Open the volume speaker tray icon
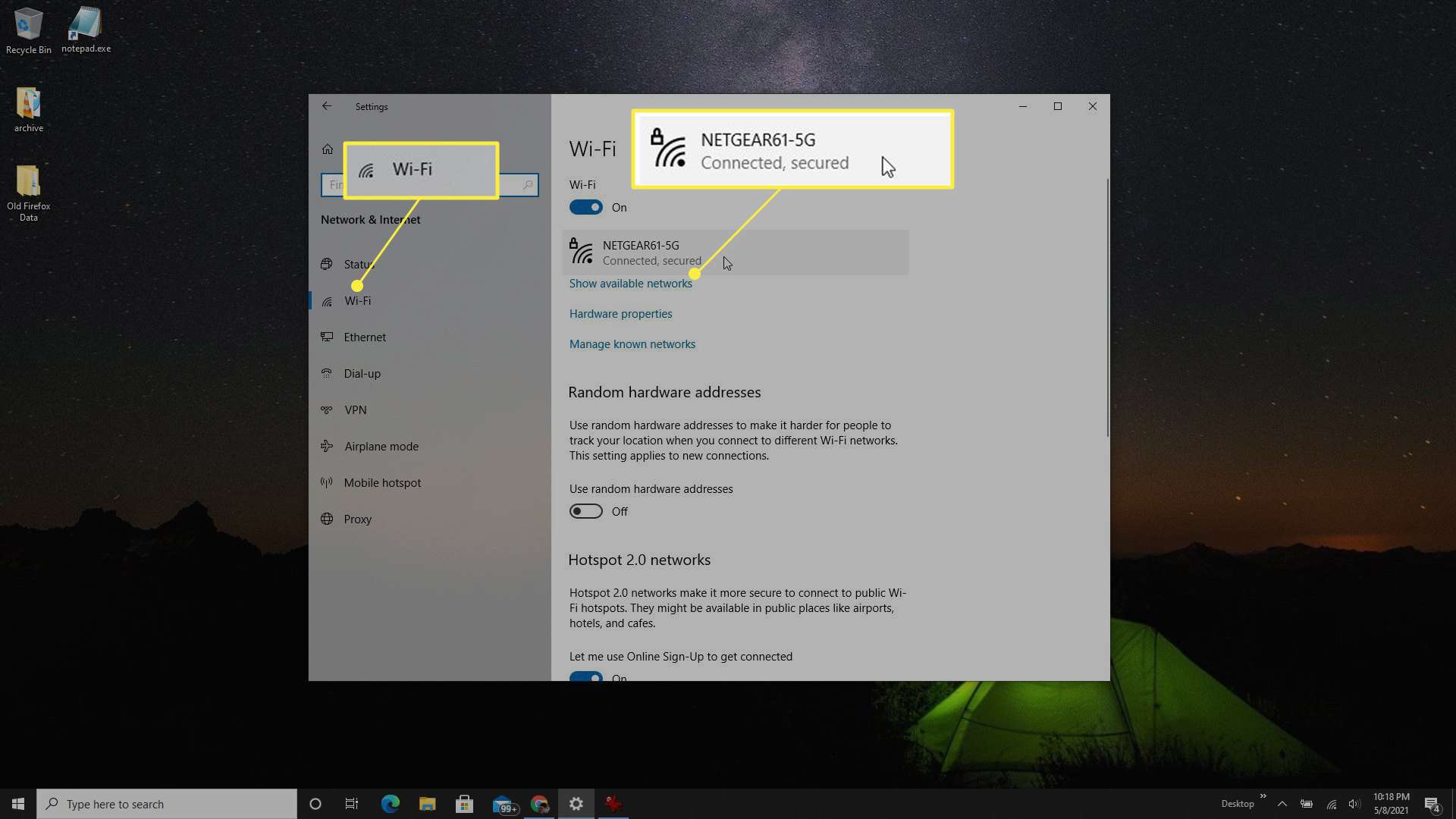The image size is (1456, 819). tap(1354, 804)
